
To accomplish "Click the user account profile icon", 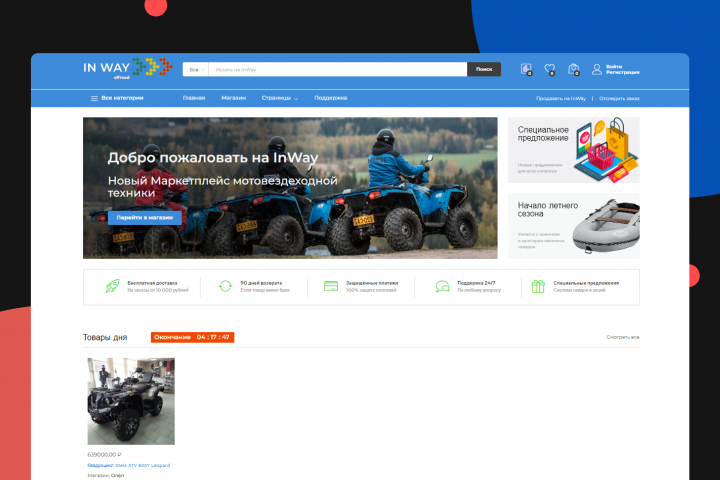I will (x=596, y=69).
